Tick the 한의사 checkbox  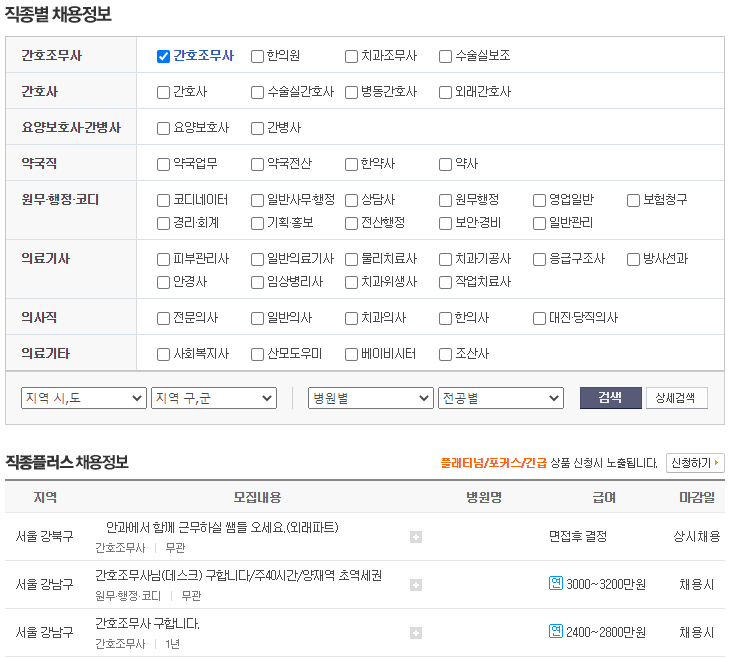[446, 319]
